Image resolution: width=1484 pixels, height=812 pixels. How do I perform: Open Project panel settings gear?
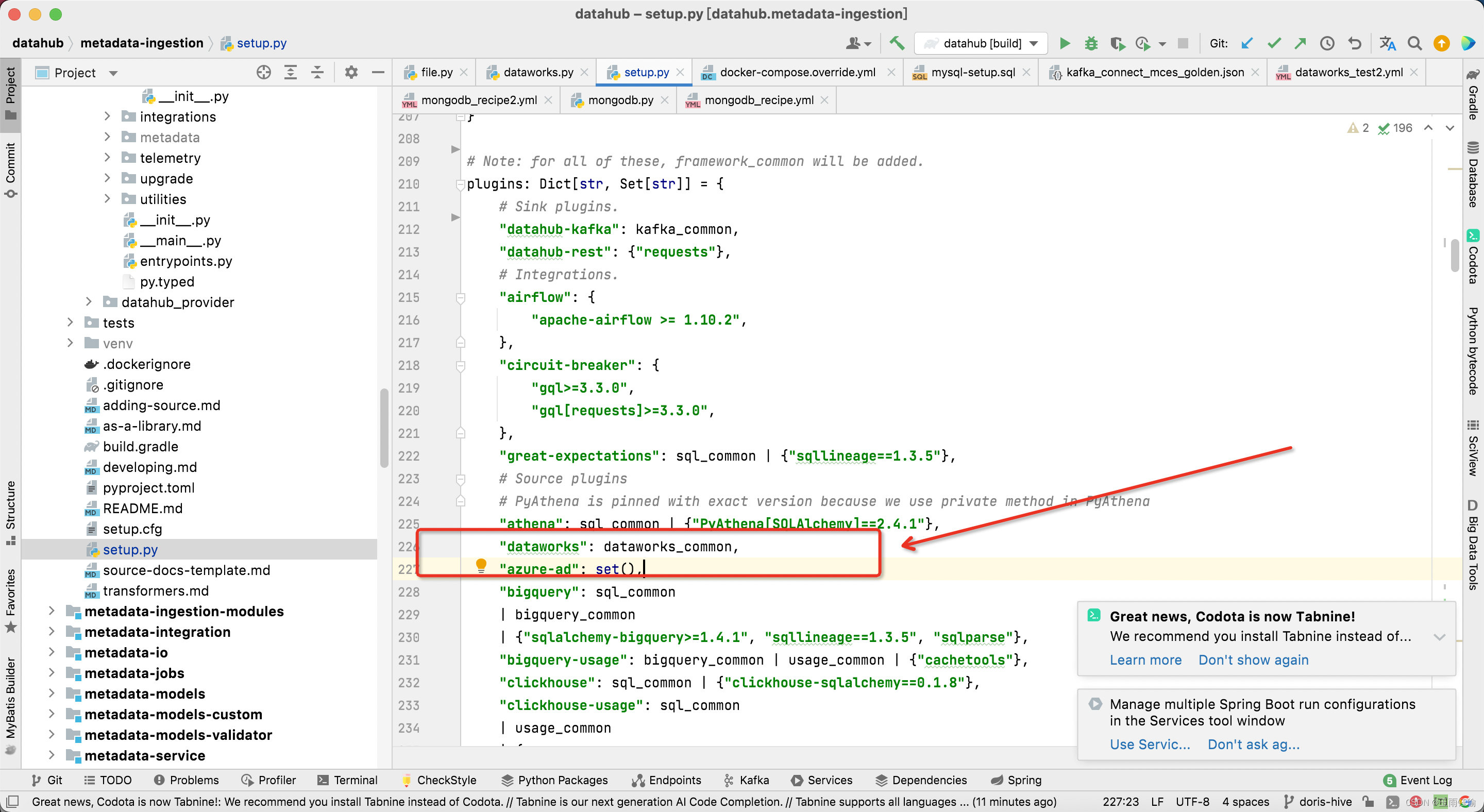(351, 73)
